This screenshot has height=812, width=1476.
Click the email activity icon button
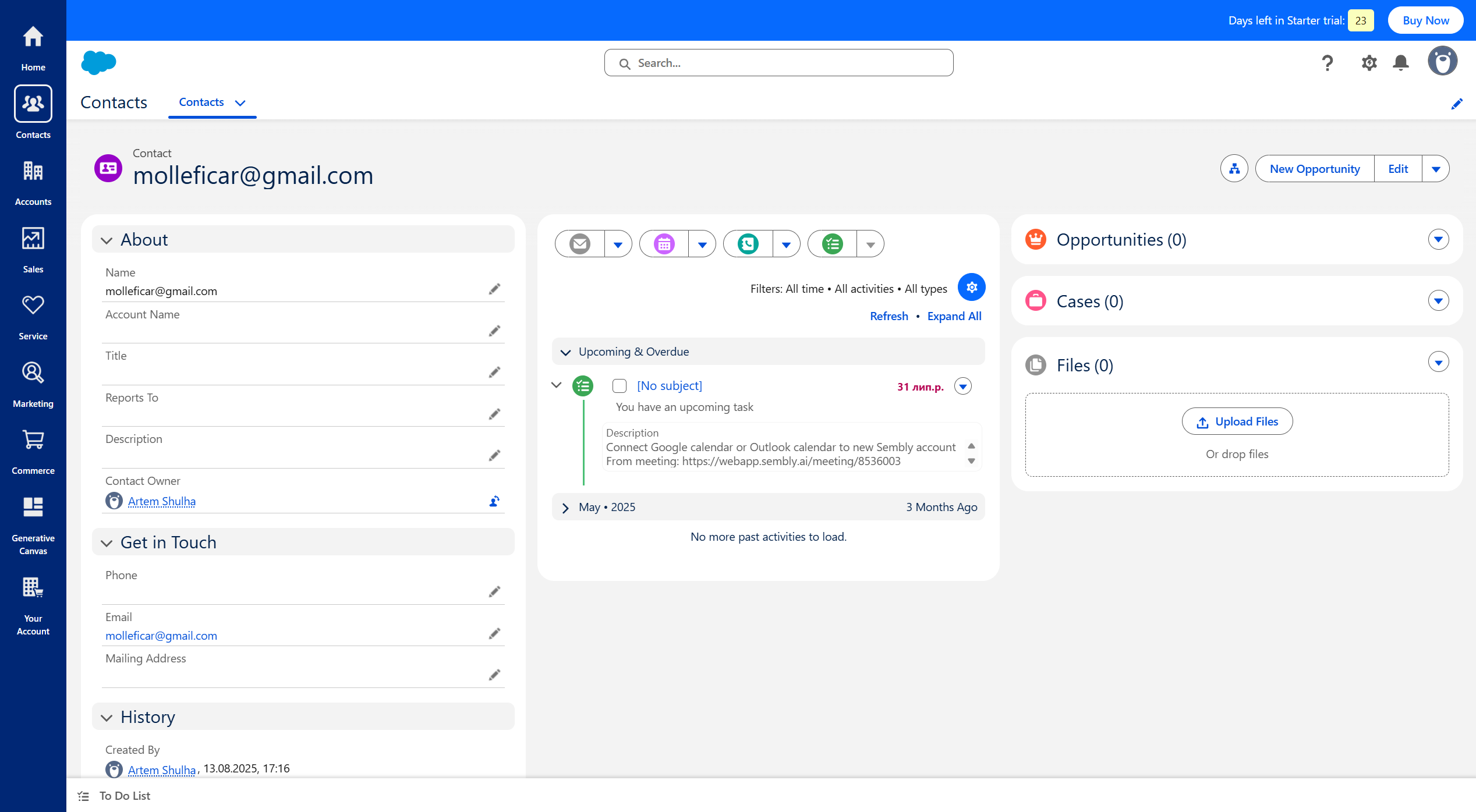point(580,244)
